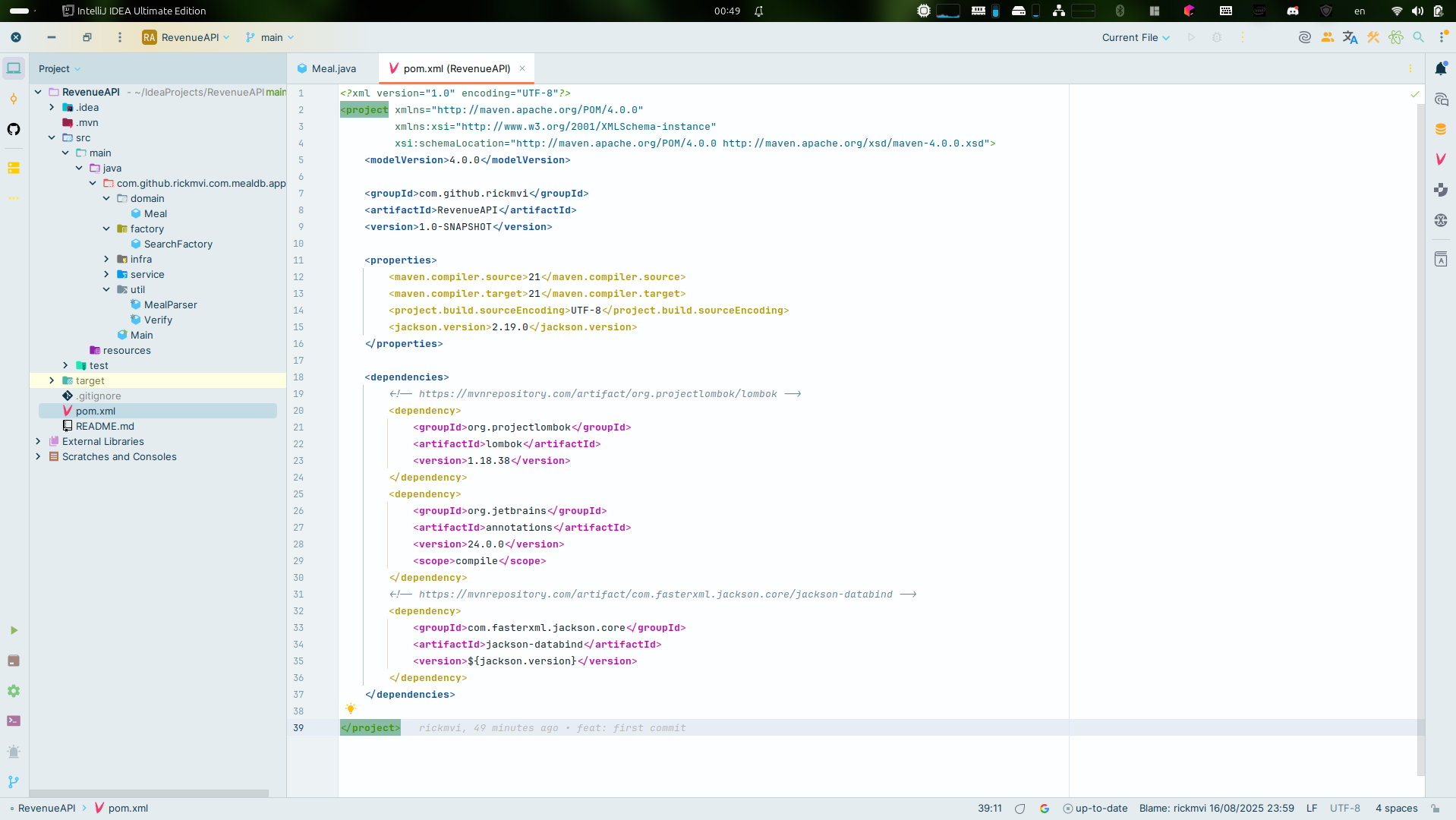Expand the infra package

click(106, 259)
